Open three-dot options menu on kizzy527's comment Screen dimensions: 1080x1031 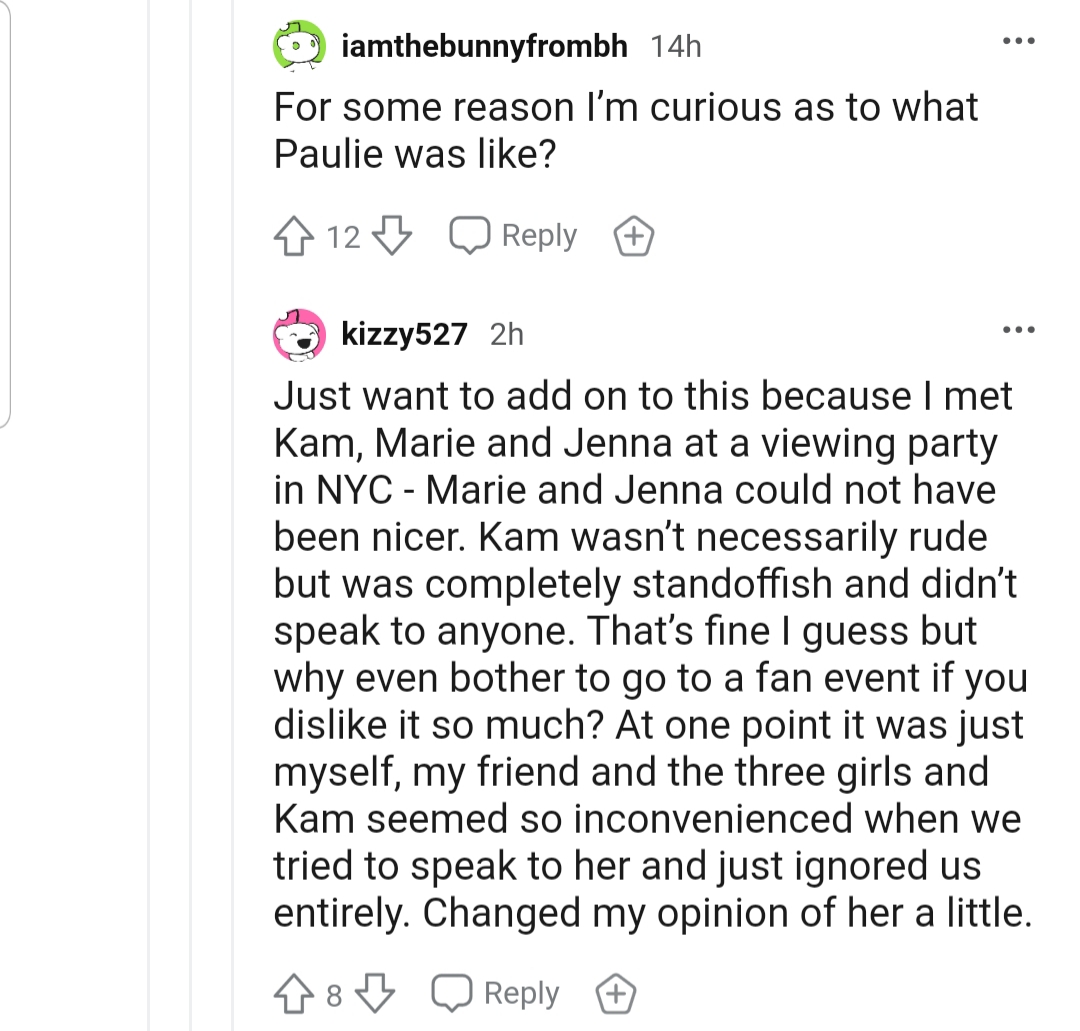[x=1019, y=330]
